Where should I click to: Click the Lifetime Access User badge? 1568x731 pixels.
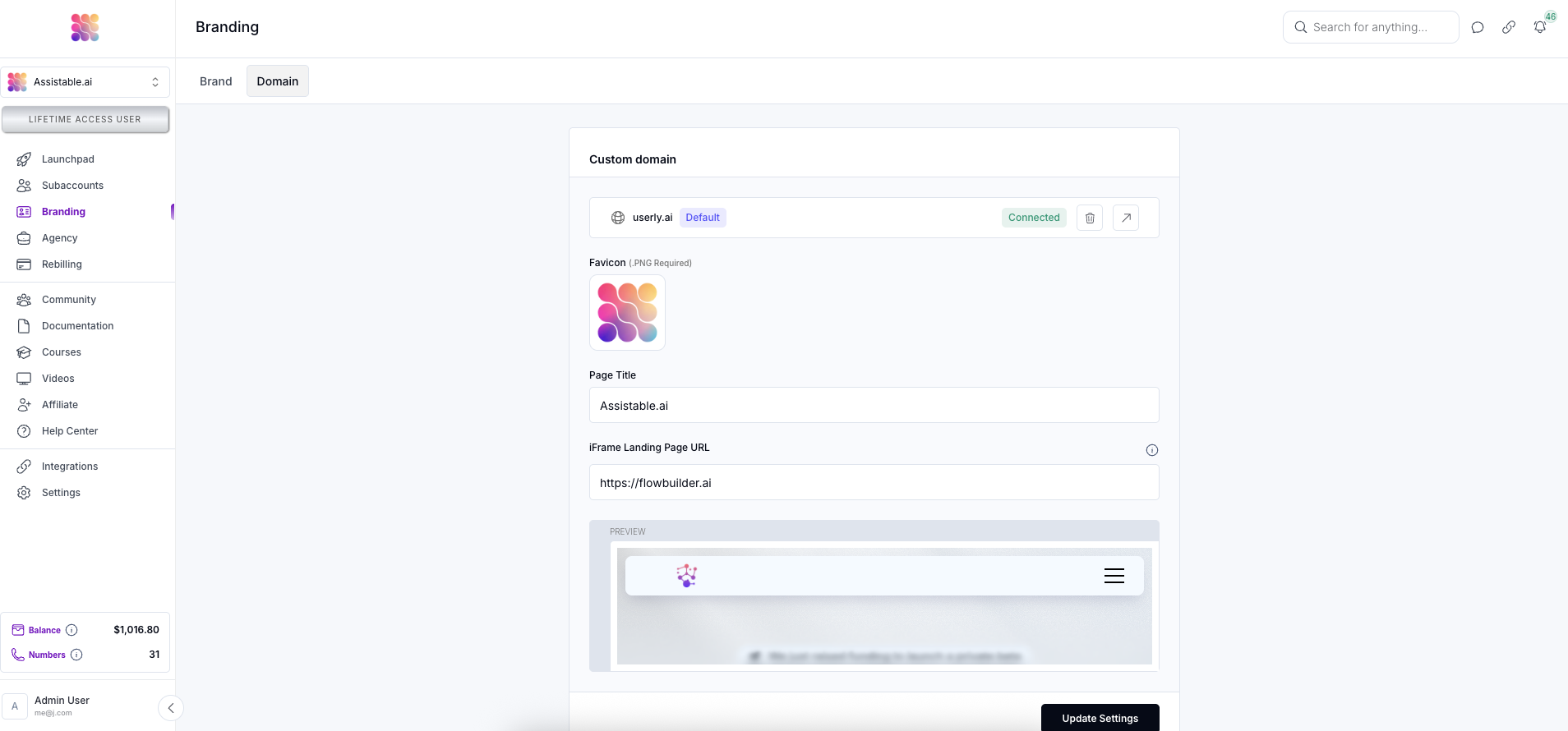[85, 119]
